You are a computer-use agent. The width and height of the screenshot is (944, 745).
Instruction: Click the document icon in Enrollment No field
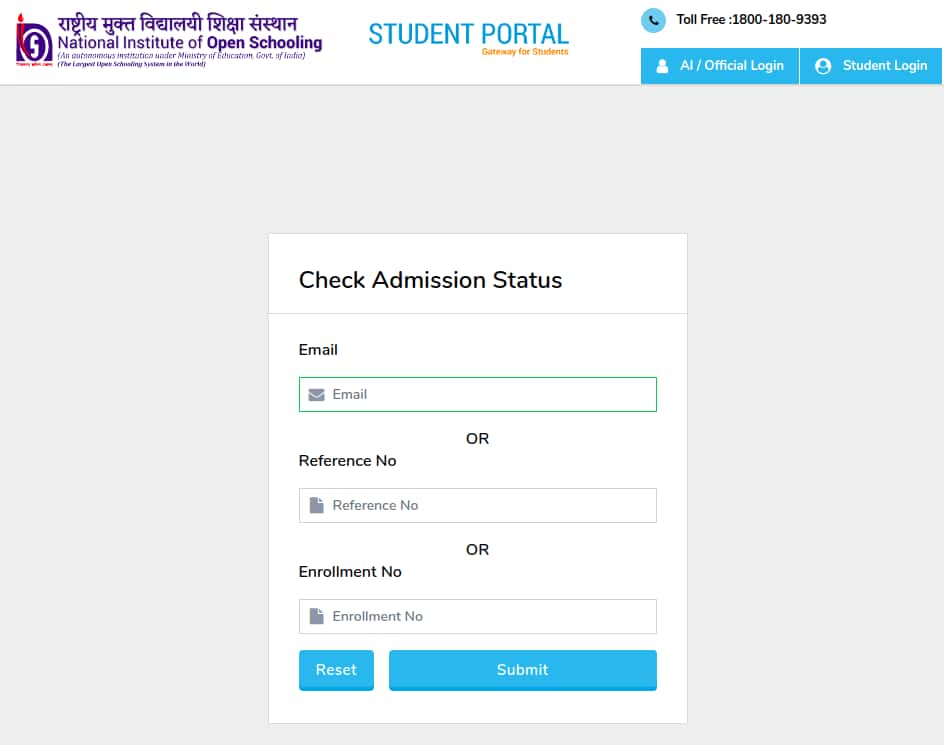point(316,617)
